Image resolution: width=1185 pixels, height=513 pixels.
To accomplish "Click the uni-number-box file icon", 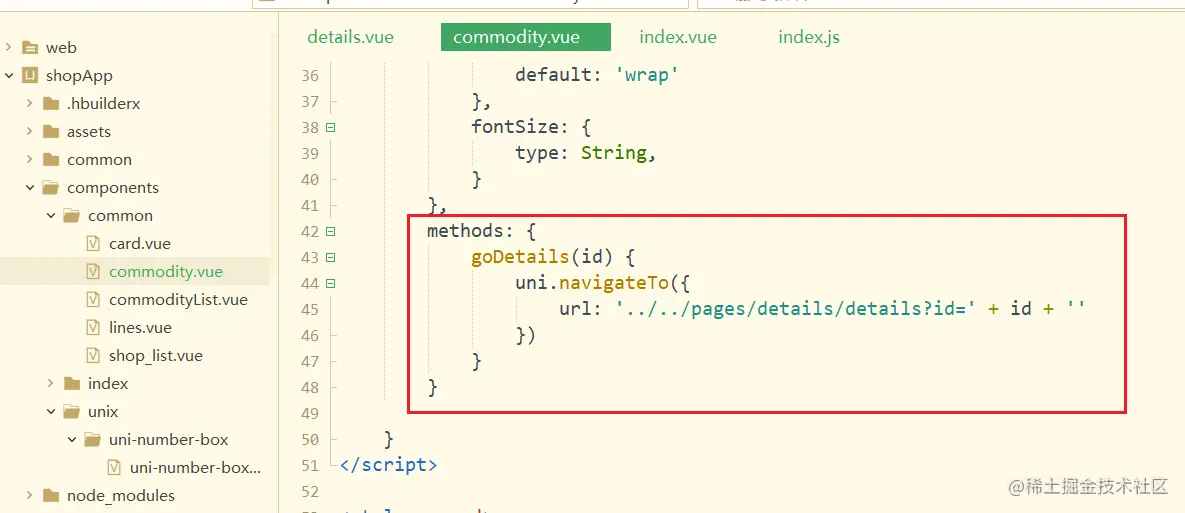I will (x=115, y=468).
